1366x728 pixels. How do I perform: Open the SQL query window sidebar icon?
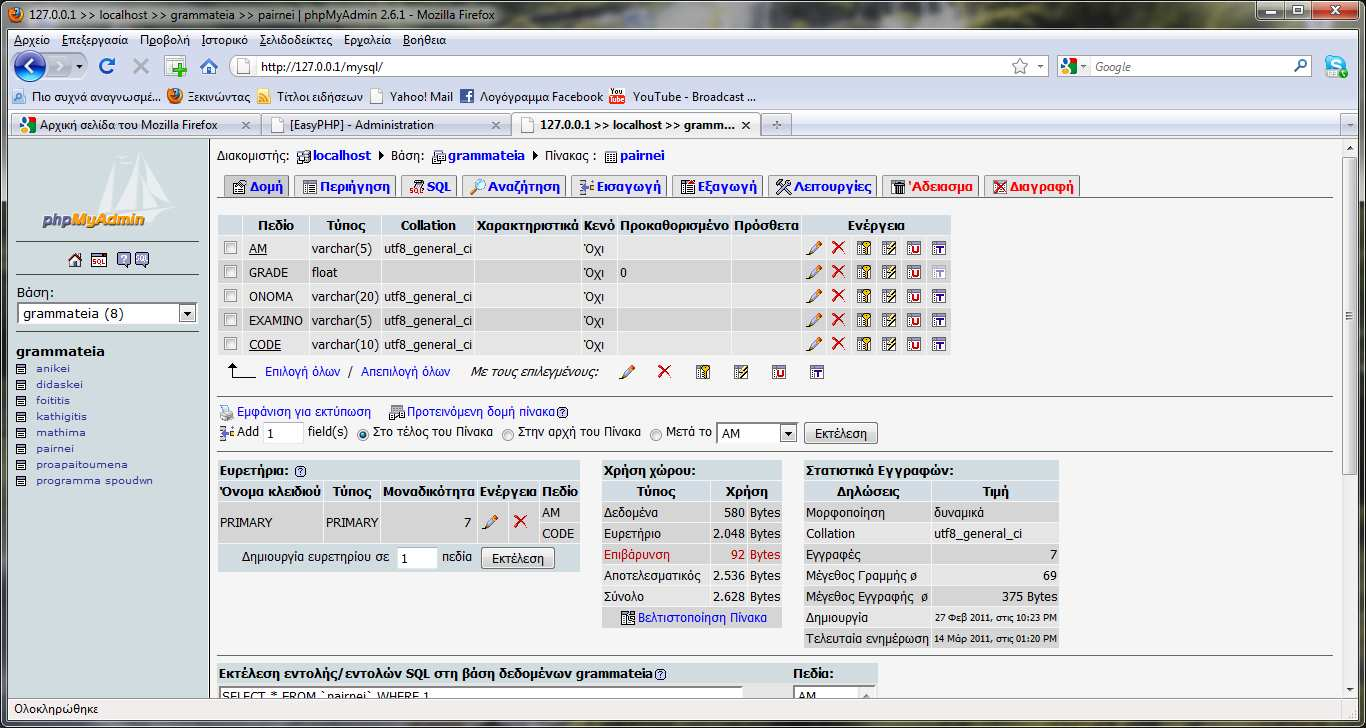(99, 260)
